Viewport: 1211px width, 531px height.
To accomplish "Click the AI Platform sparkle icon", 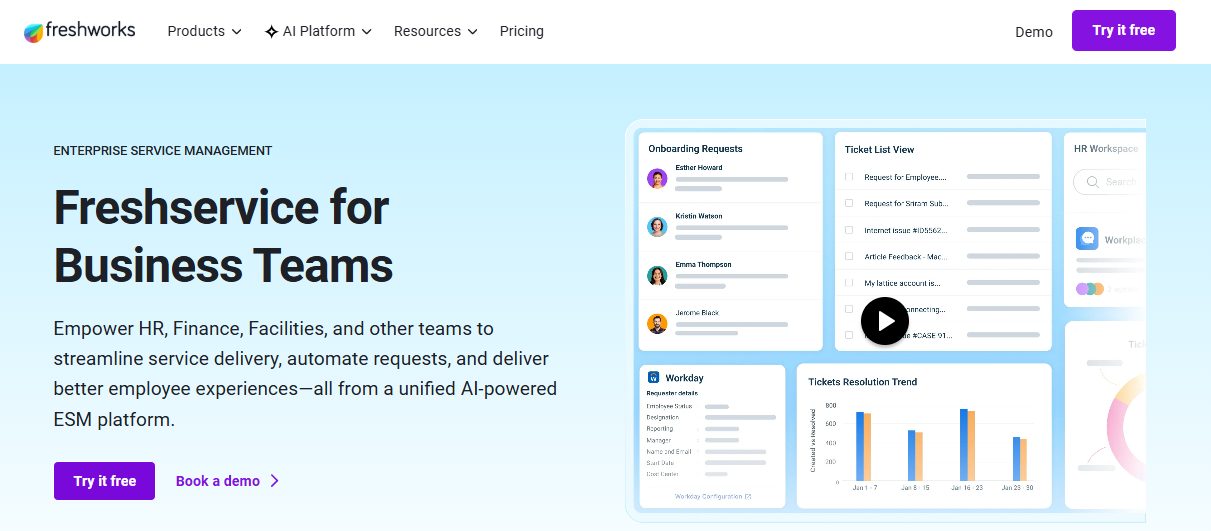I will point(271,32).
